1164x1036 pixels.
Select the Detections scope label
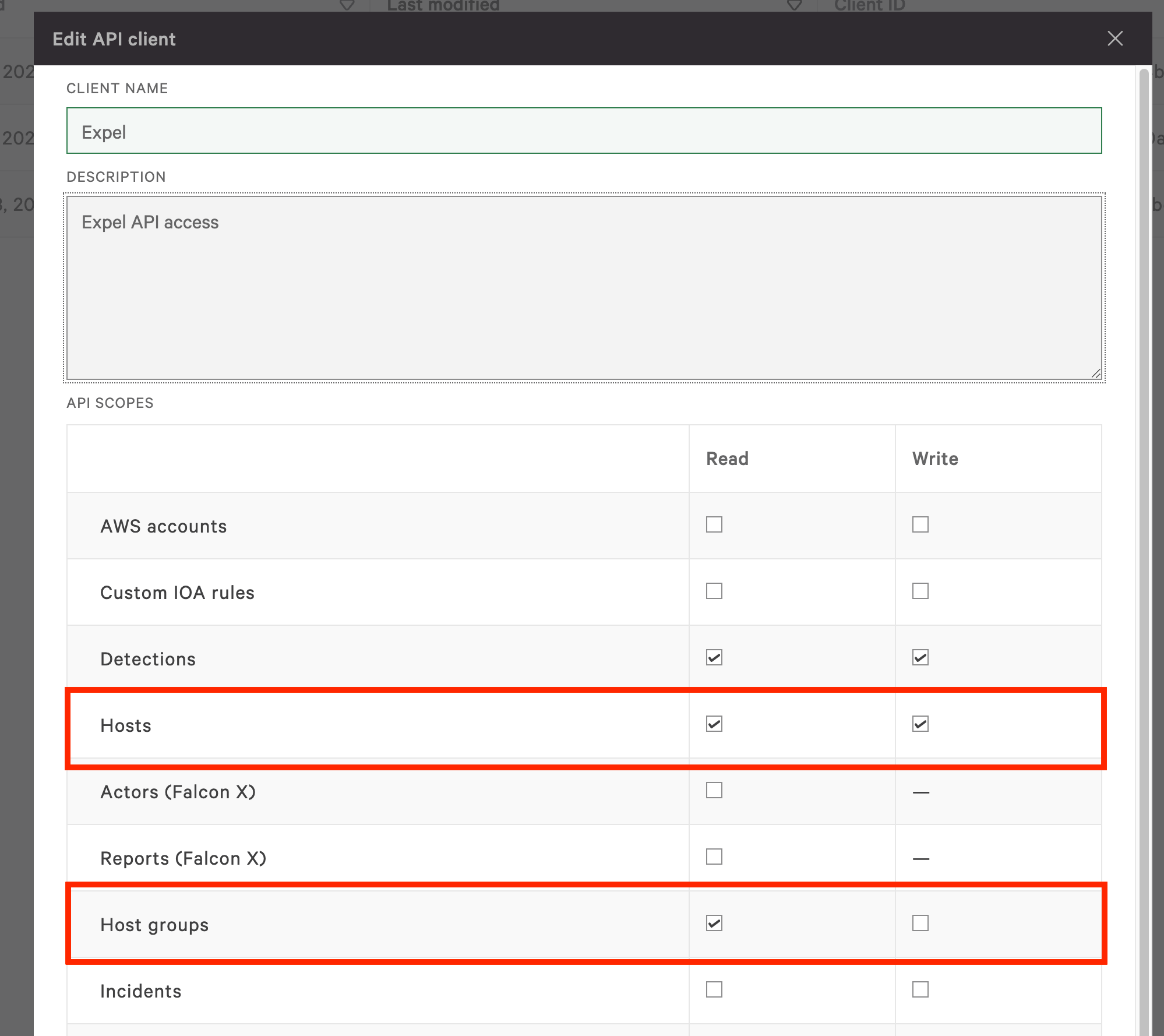tap(148, 659)
